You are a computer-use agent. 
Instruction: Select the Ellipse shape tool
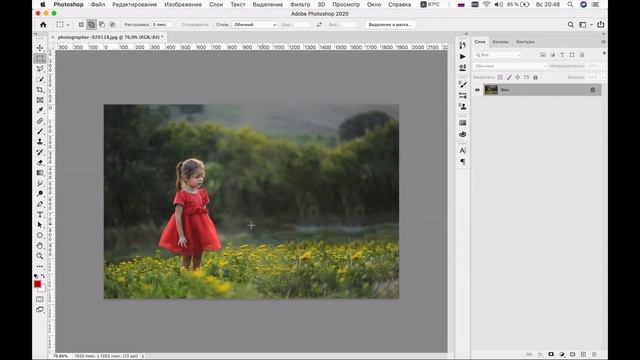(40, 235)
